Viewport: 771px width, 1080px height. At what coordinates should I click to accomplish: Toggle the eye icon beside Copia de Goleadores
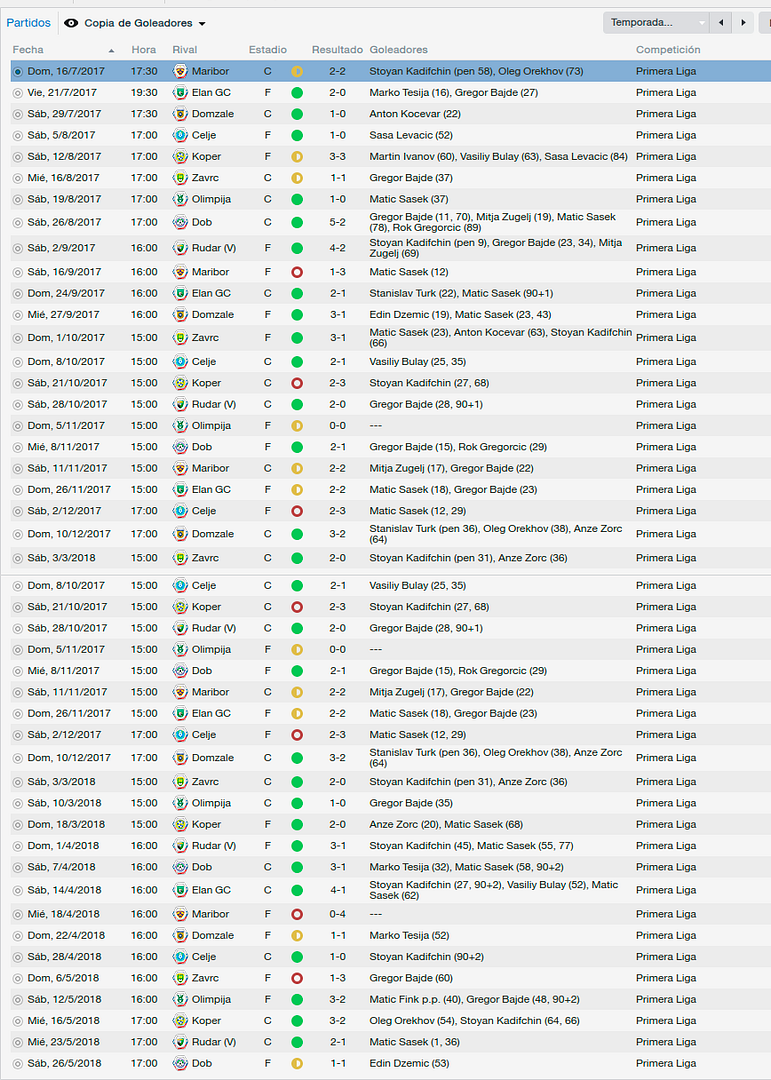coord(71,23)
